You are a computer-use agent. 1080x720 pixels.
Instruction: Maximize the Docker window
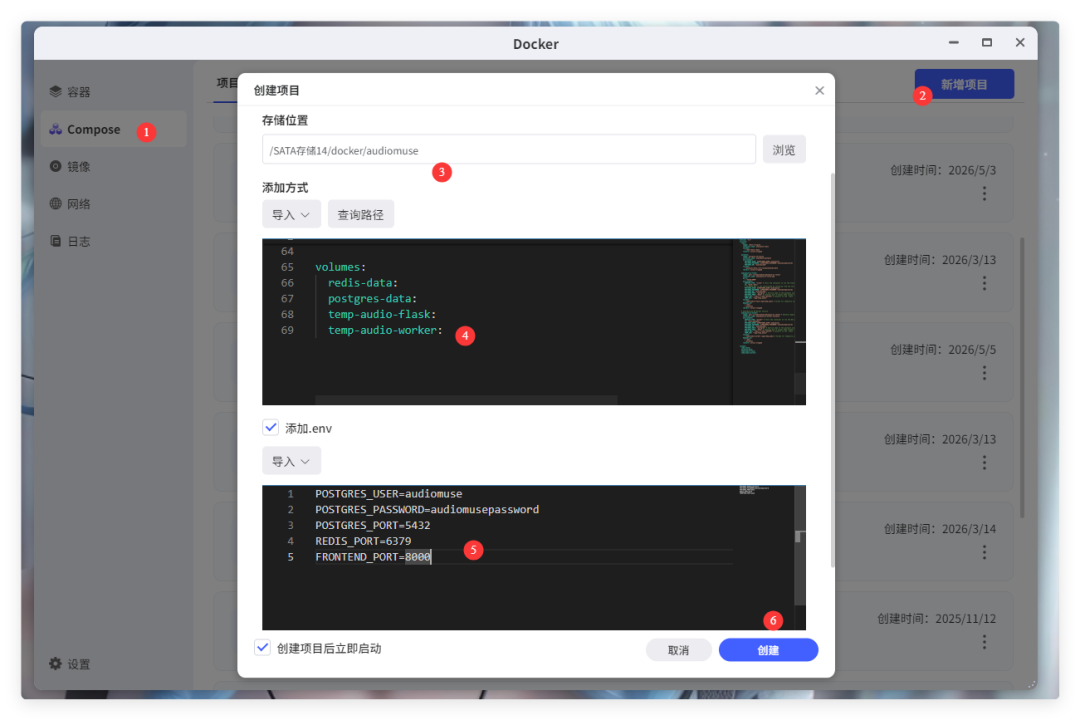987,43
